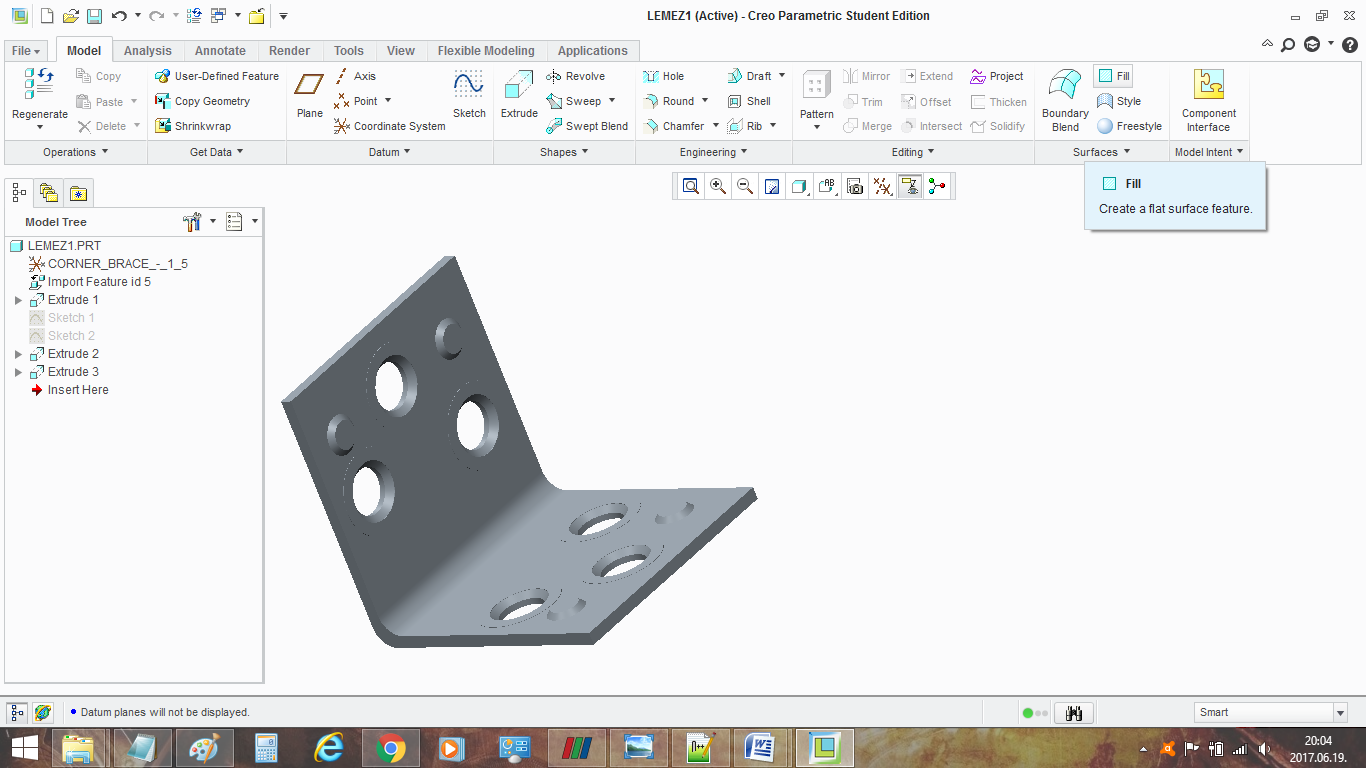Click the Regenerate icon

pyautogui.click(x=40, y=84)
